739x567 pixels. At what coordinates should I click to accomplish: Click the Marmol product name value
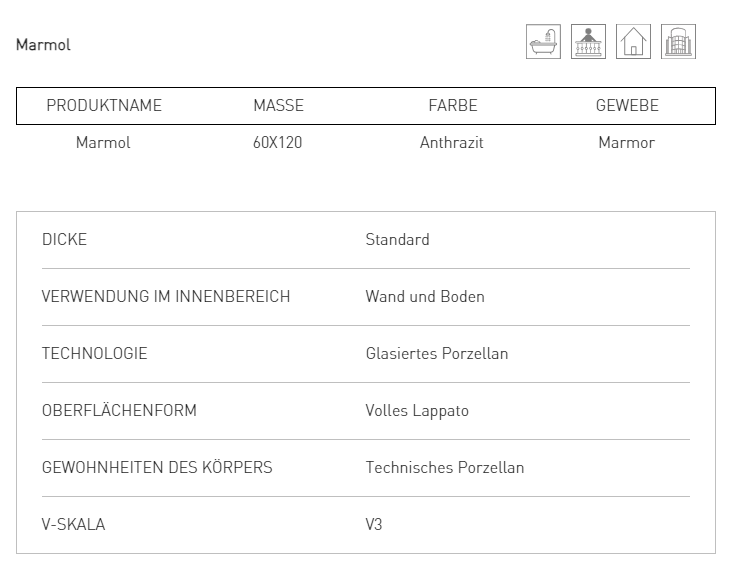(103, 142)
